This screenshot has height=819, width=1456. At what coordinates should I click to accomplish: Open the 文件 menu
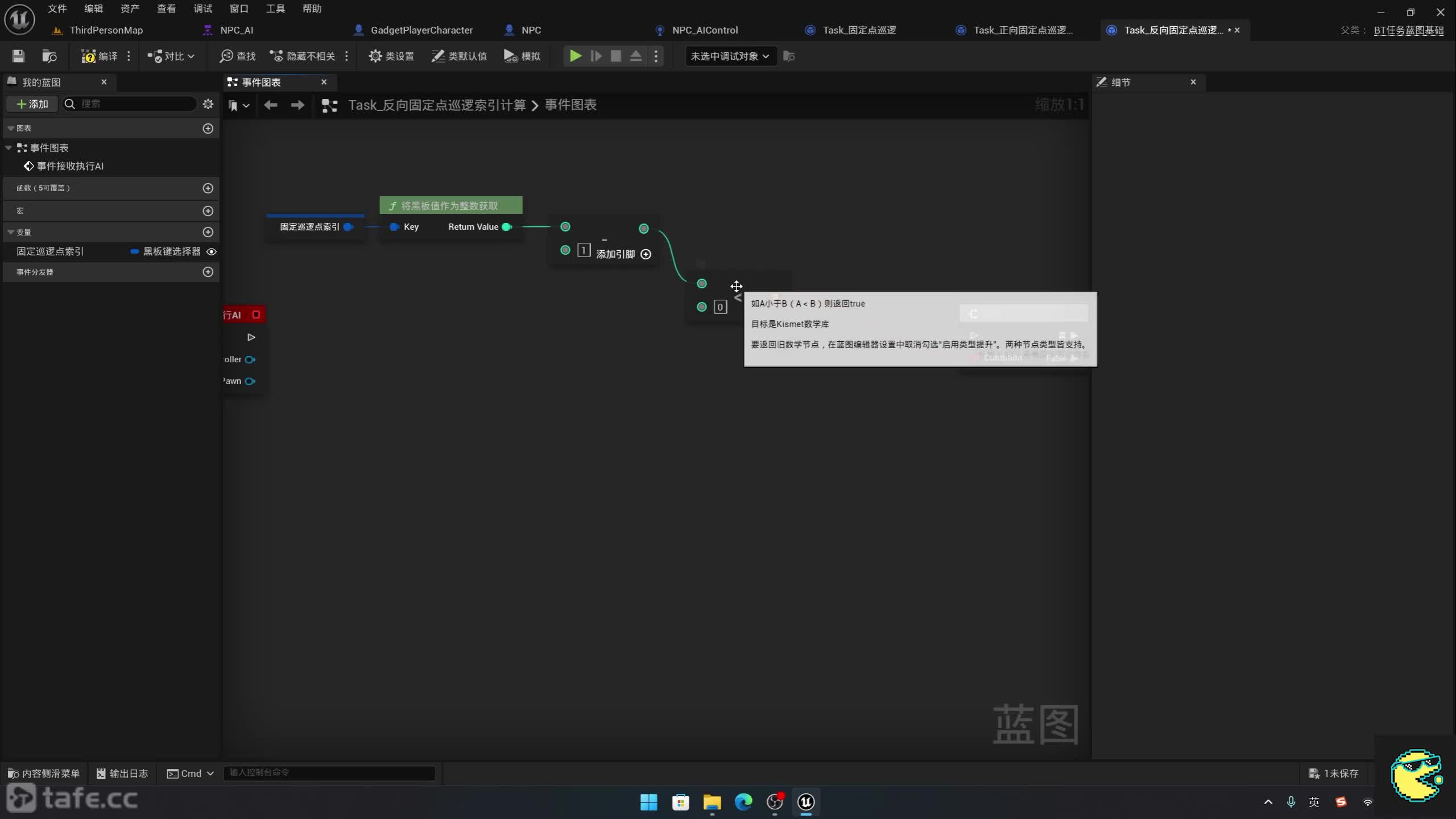pos(57,9)
